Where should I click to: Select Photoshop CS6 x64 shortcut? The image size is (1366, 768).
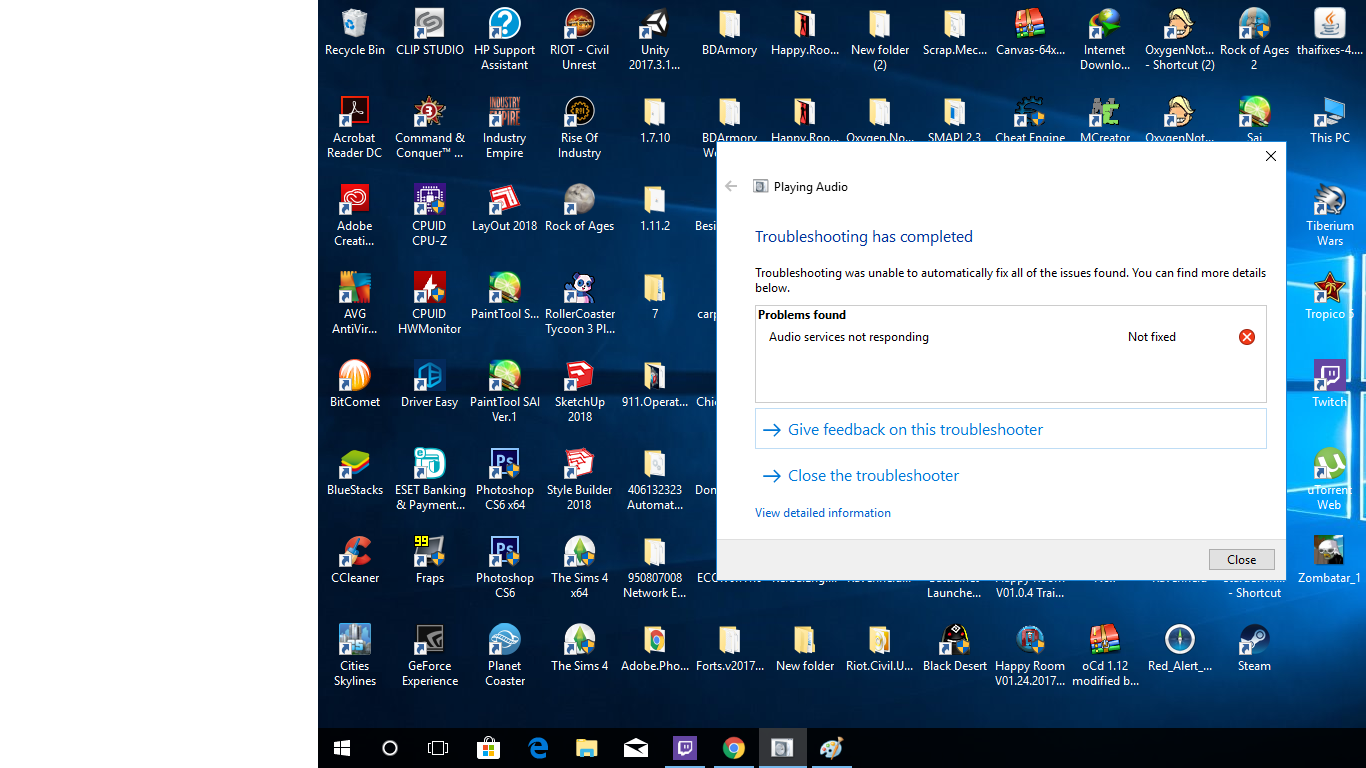tap(504, 479)
